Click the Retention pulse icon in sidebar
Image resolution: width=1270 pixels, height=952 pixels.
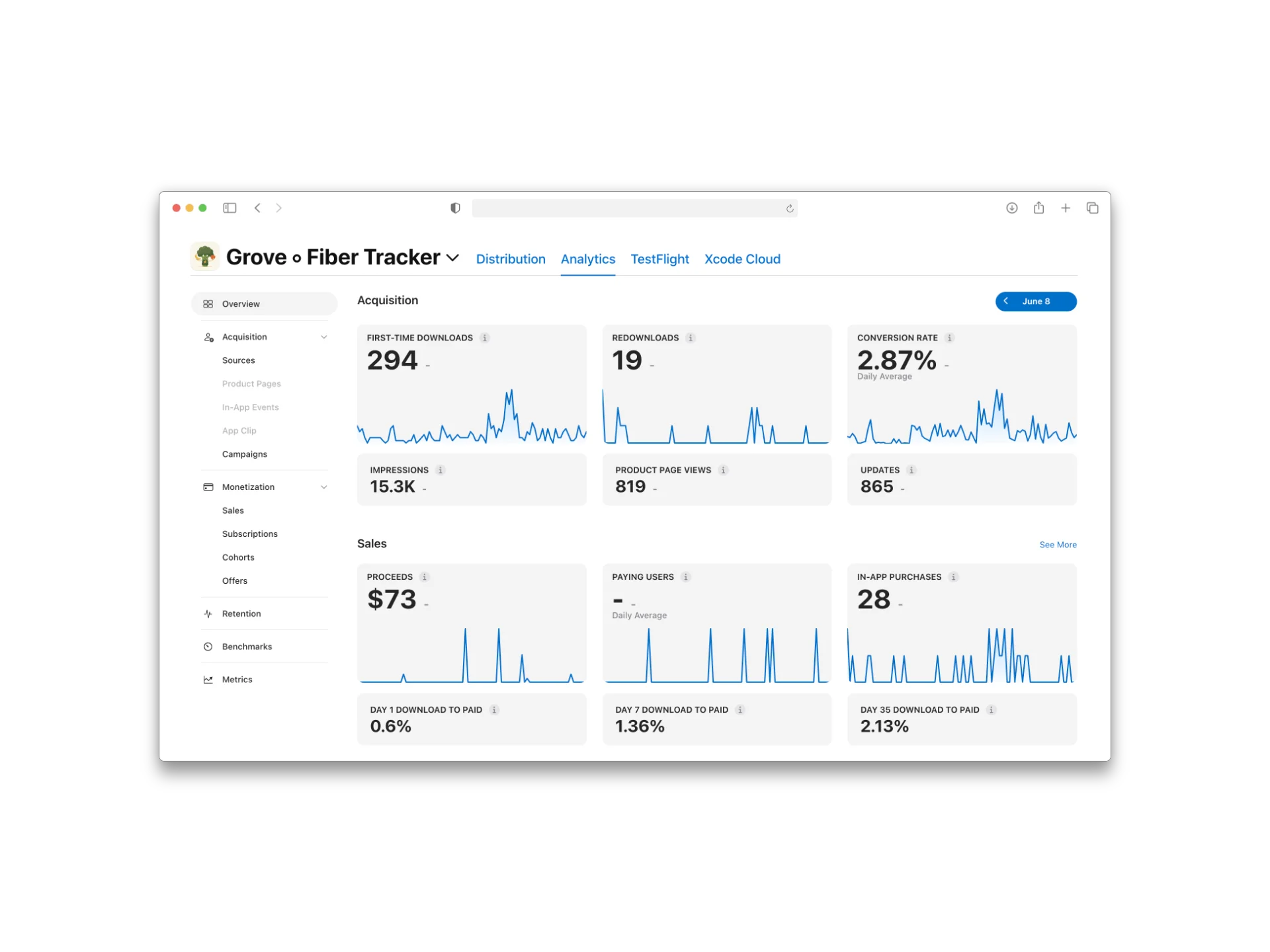pos(208,614)
